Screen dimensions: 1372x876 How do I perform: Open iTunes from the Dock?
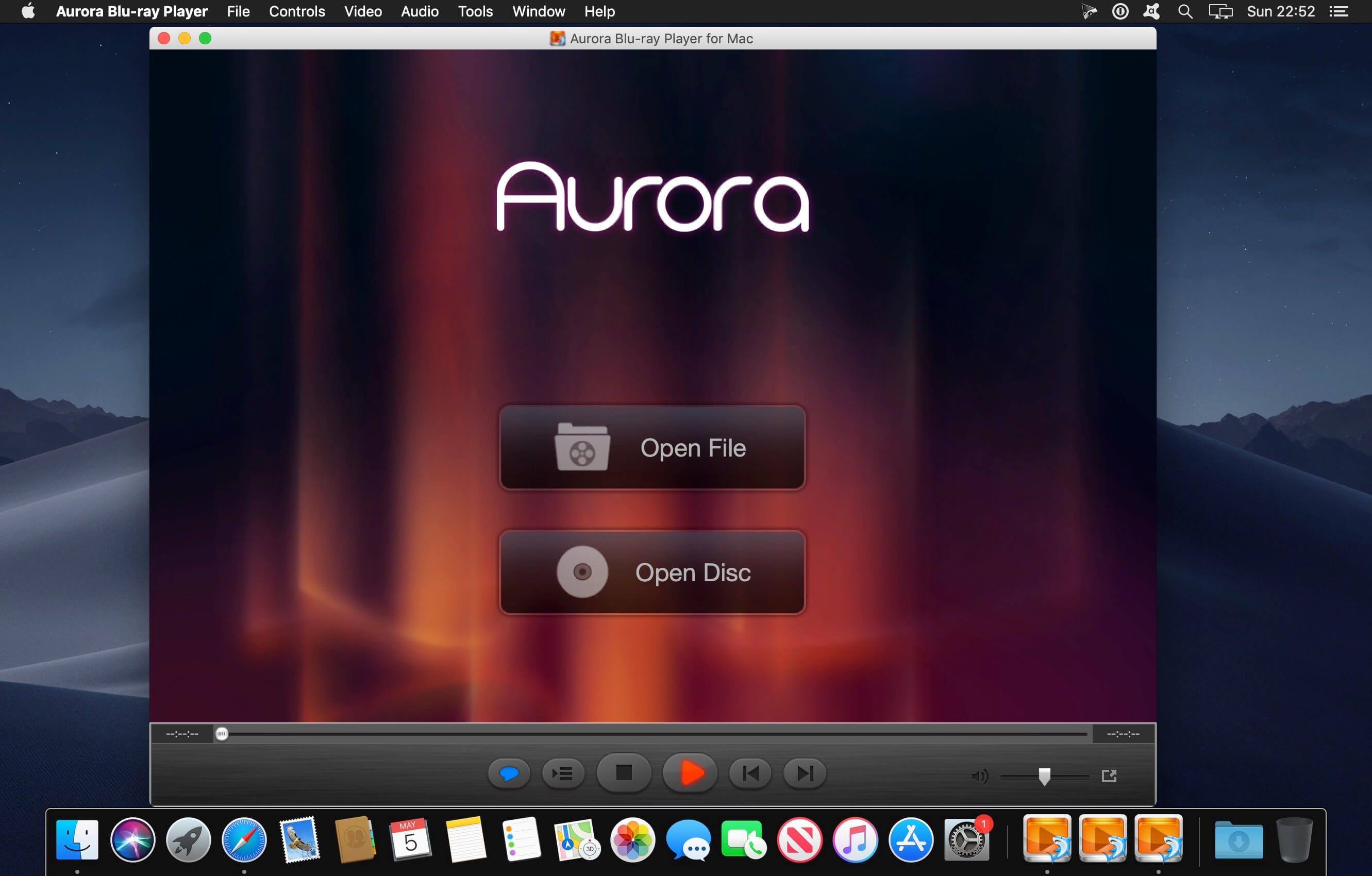tap(855, 839)
